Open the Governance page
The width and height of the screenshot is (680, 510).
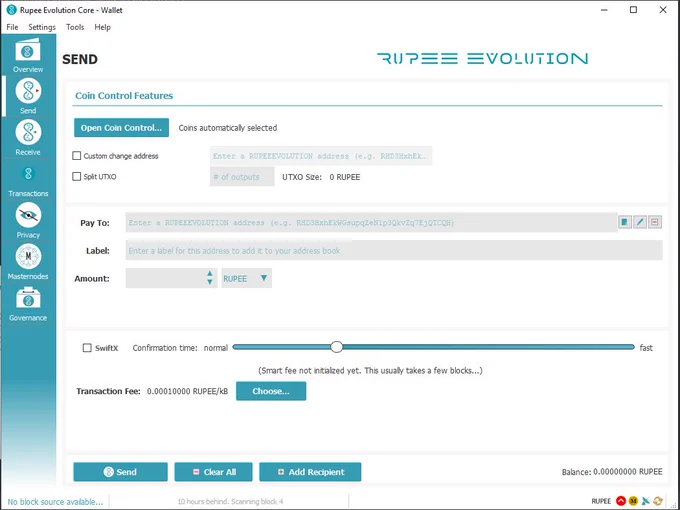click(28, 304)
